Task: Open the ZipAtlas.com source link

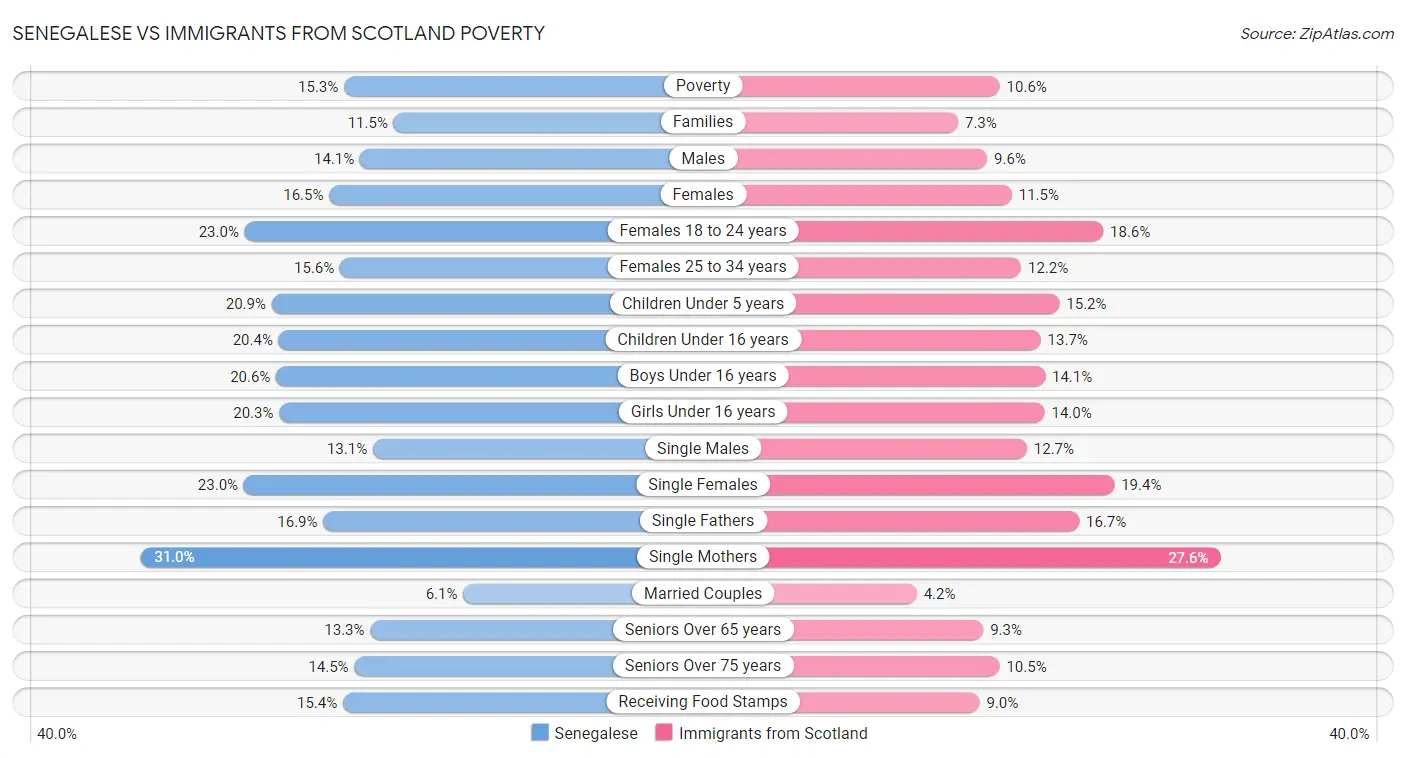Action: [1316, 33]
